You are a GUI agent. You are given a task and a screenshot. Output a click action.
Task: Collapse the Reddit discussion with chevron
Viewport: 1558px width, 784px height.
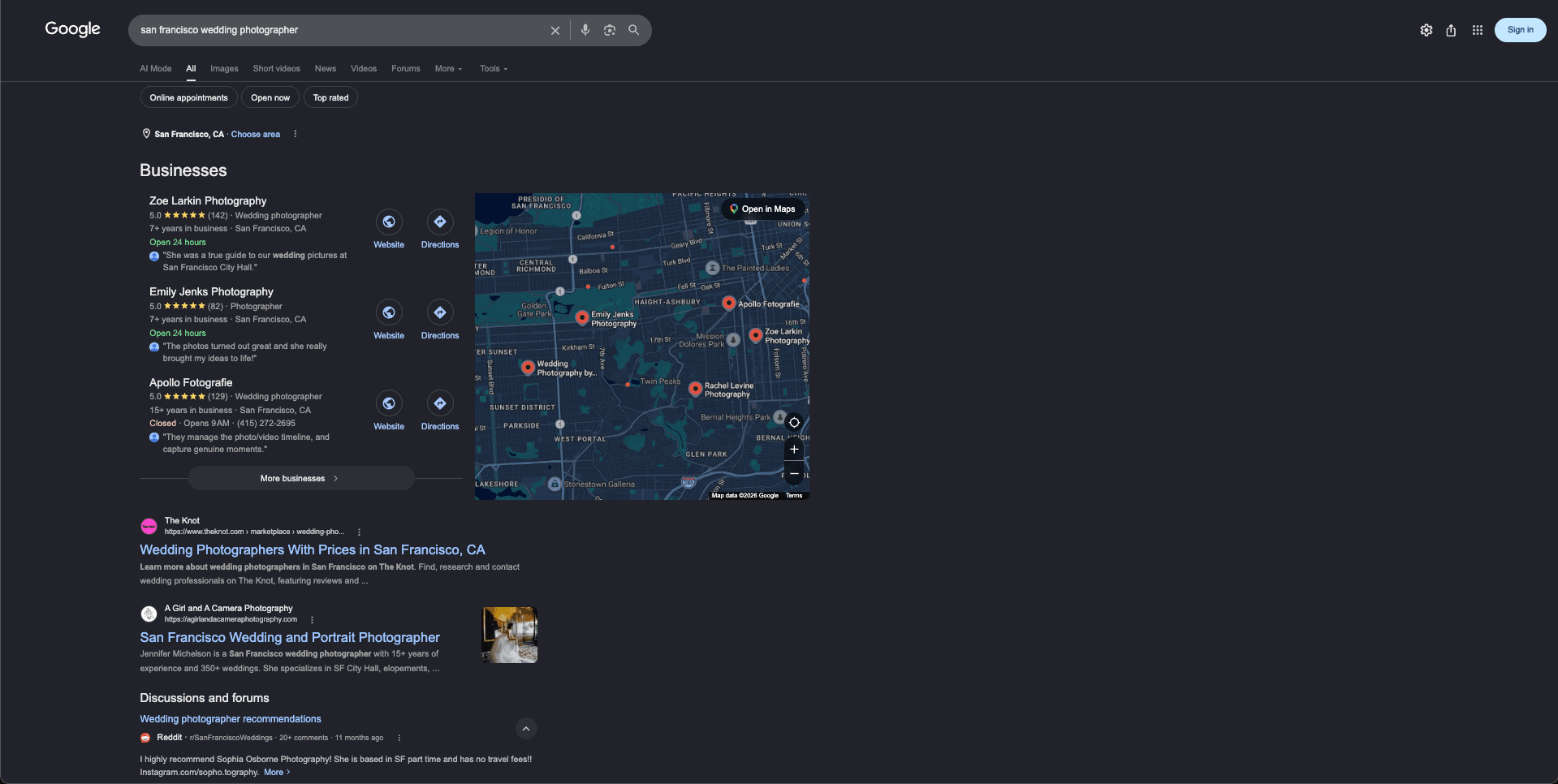coord(526,729)
